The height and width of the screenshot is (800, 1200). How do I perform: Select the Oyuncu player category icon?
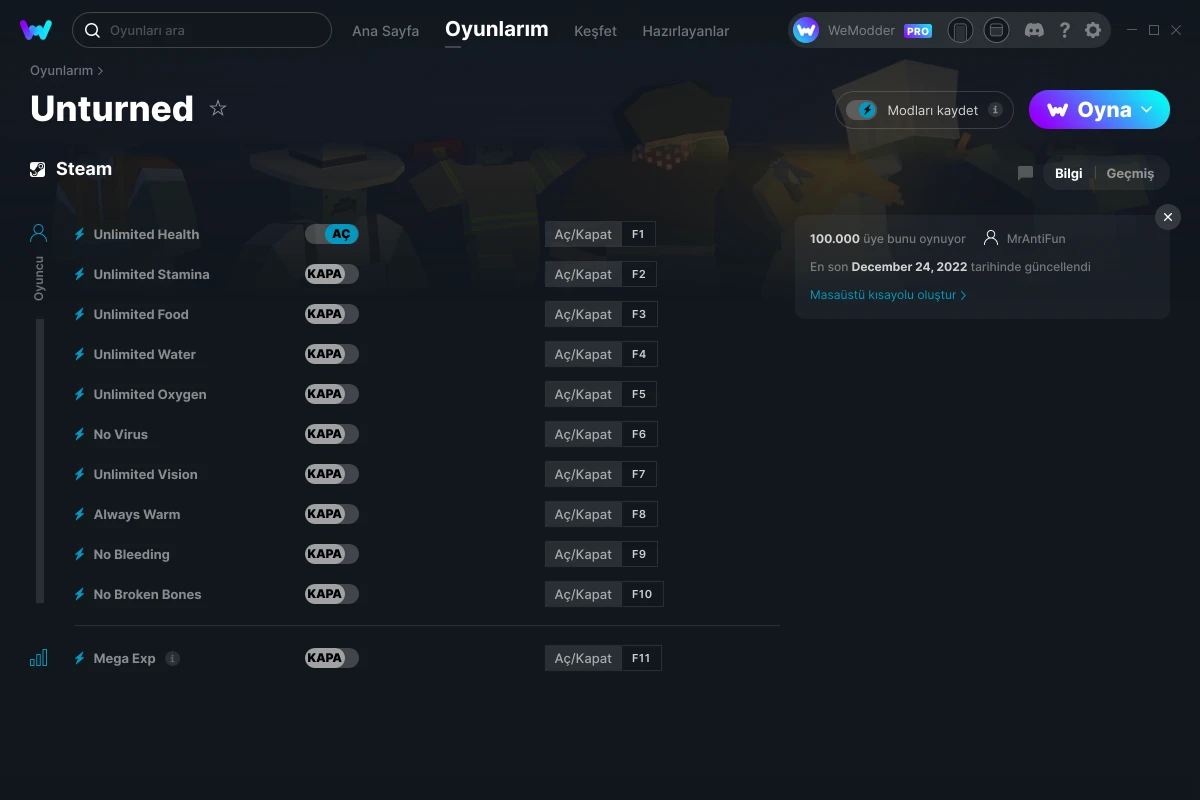coord(38,233)
